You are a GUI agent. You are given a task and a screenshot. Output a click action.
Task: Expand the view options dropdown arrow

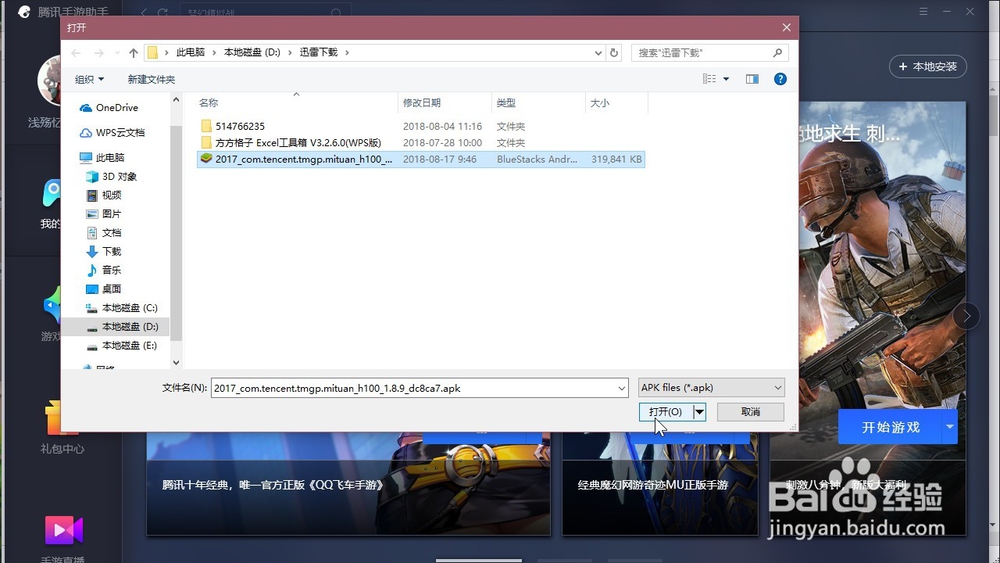[x=726, y=79]
